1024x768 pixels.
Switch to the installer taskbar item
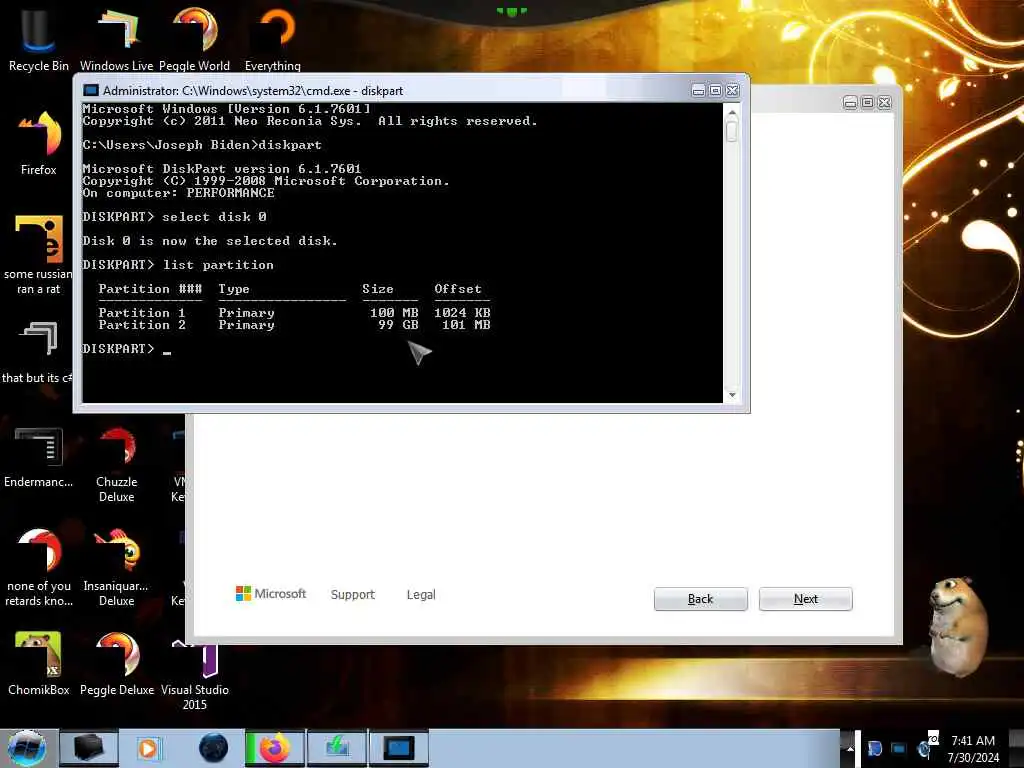pos(337,748)
